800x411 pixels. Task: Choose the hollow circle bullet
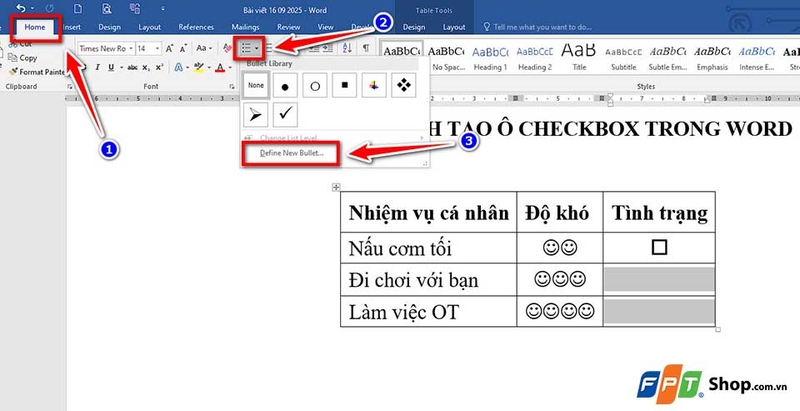click(315, 85)
